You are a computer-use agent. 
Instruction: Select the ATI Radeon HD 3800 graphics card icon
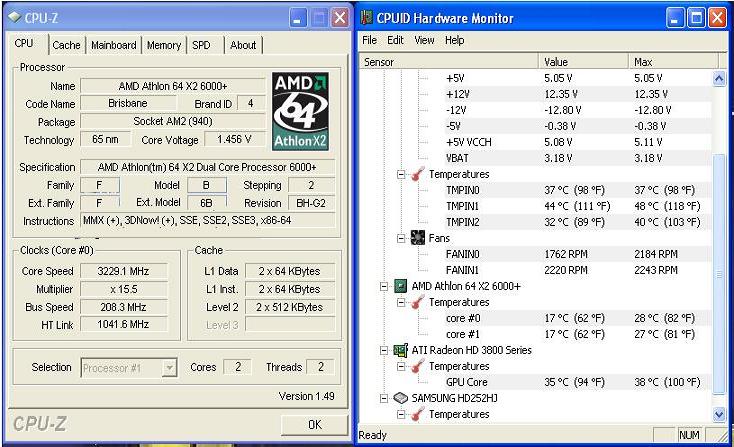click(401, 350)
